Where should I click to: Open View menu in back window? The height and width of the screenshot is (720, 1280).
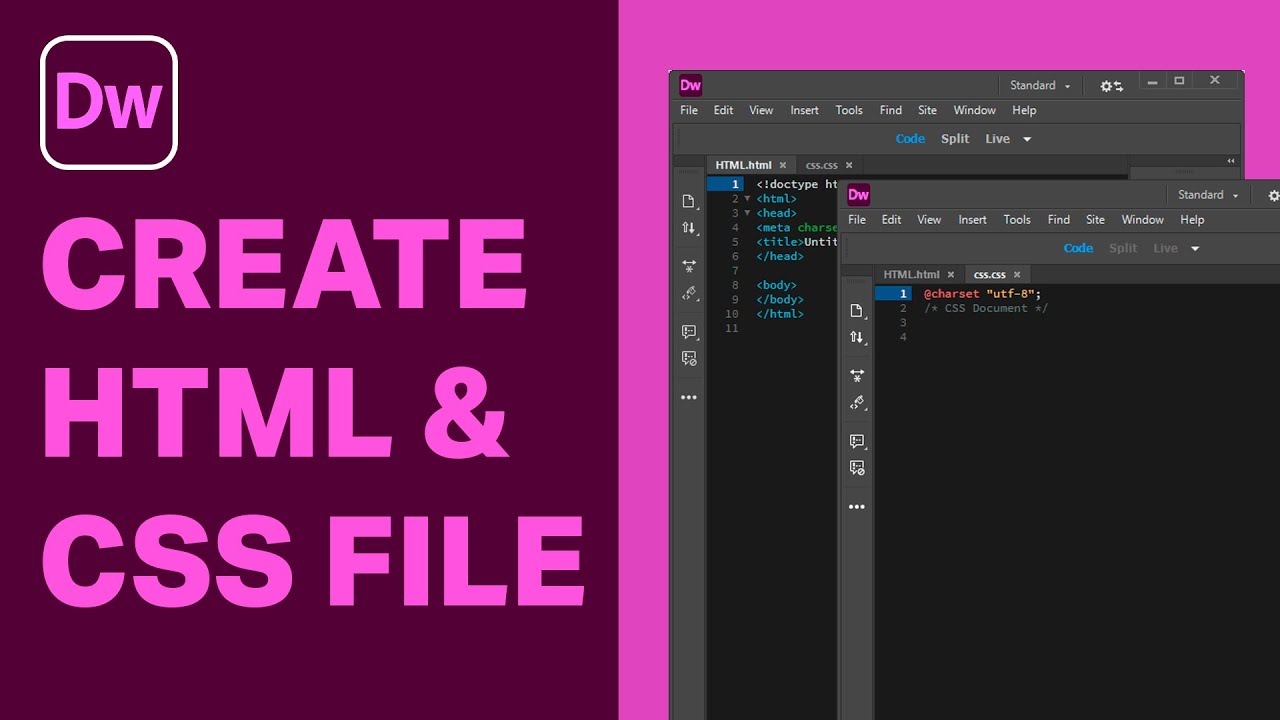coord(761,111)
